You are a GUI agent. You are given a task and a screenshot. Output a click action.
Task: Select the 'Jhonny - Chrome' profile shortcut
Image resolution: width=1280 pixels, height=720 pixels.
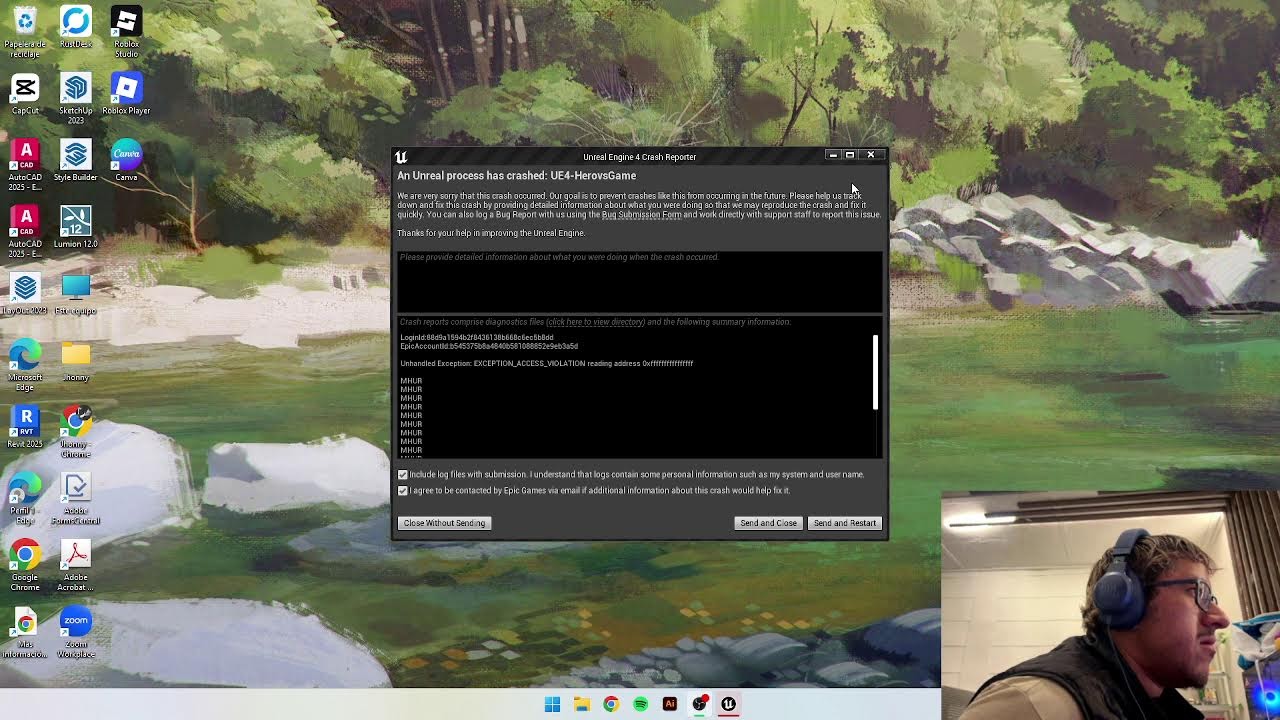click(76, 432)
